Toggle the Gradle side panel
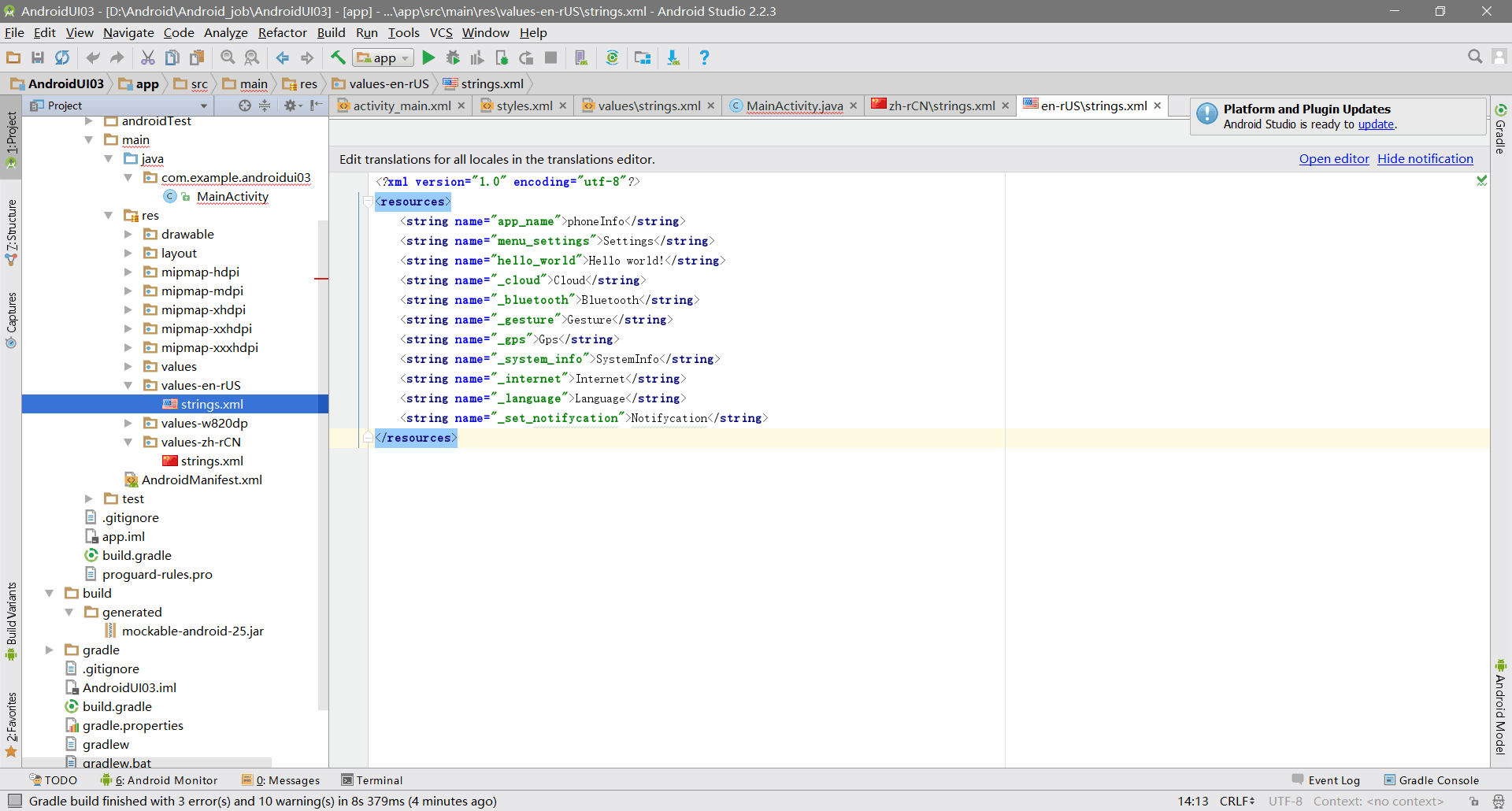The image size is (1512, 811). pyautogui.click(x=1500, y=128)
